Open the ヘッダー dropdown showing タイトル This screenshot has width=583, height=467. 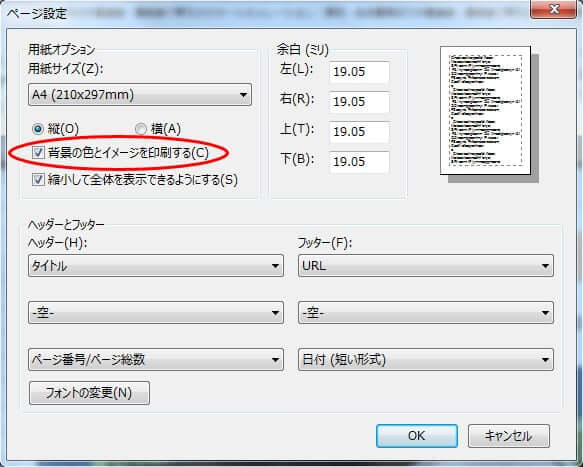[156, 265]
